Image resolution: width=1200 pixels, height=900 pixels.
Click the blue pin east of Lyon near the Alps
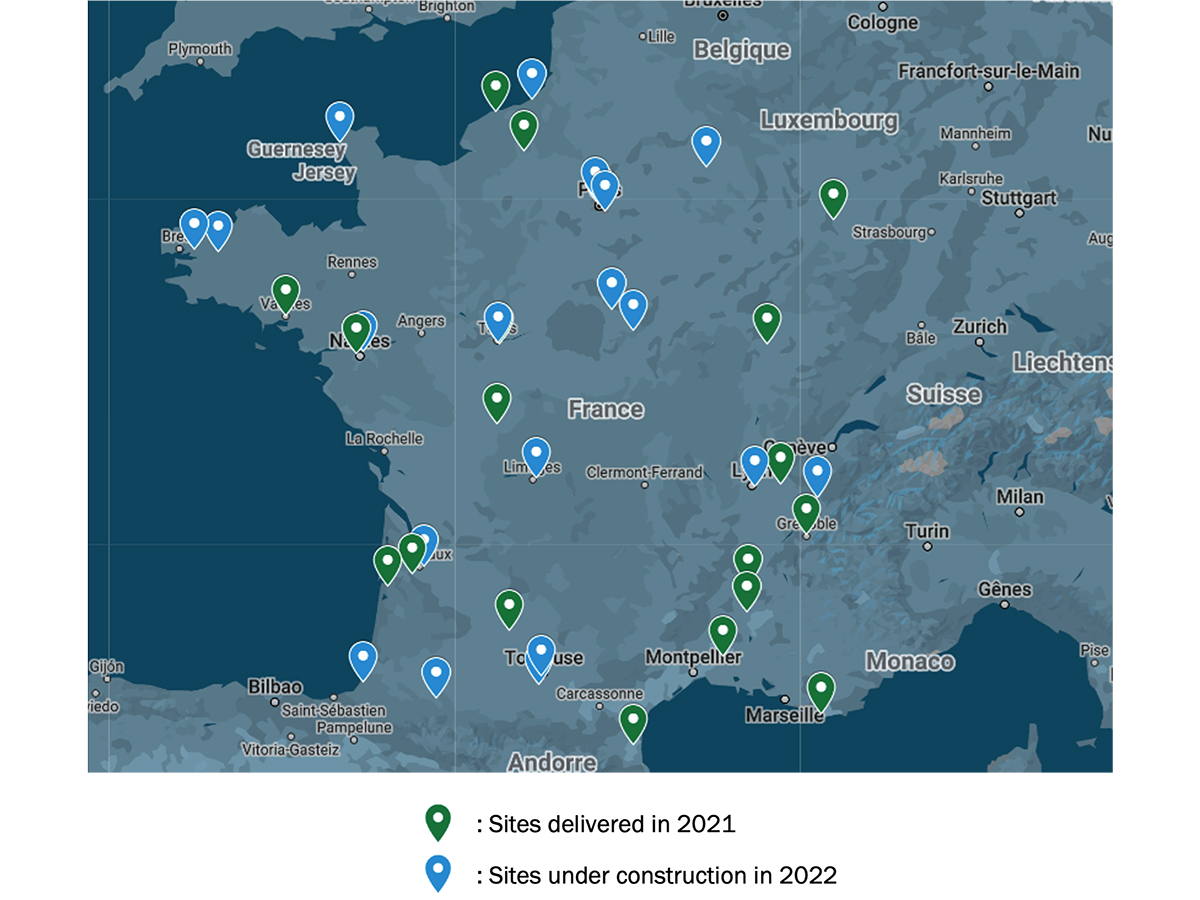tap(817, 476)
